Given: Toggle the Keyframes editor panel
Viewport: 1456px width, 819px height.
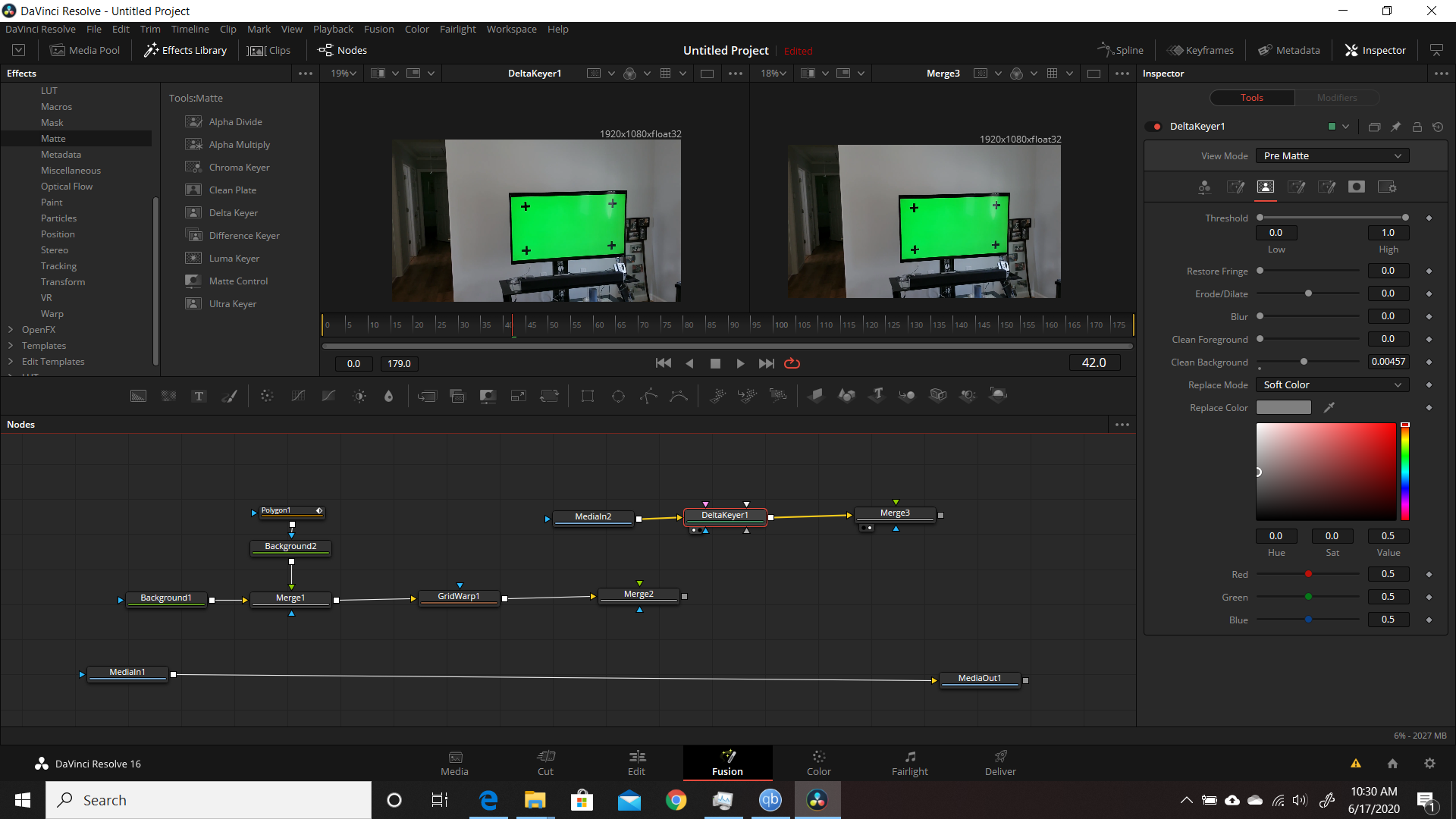Looking at the screenshot, I should pyautogui.click(x=1200, y=50).
